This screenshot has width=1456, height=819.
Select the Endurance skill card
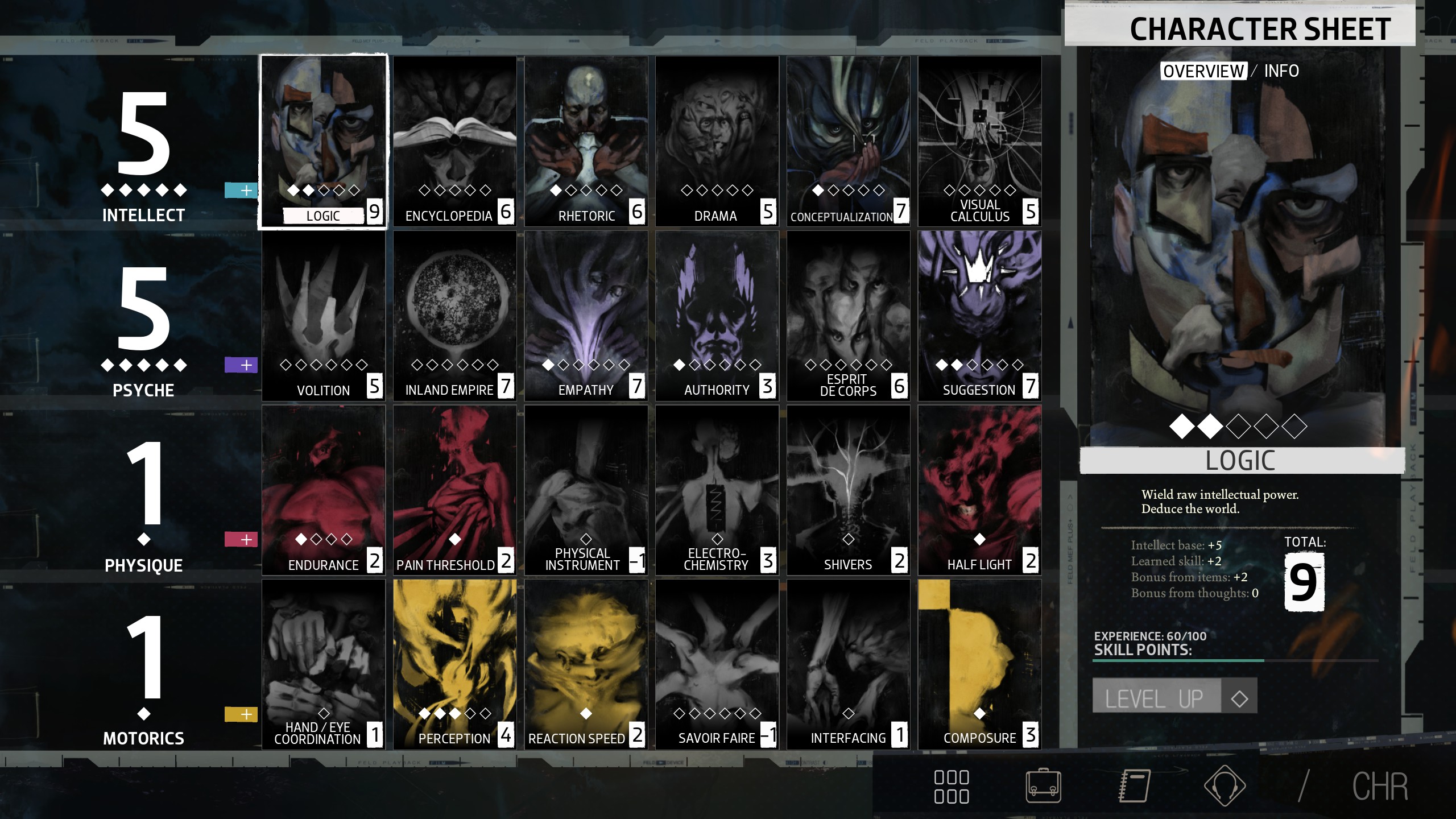pos(323,490)
